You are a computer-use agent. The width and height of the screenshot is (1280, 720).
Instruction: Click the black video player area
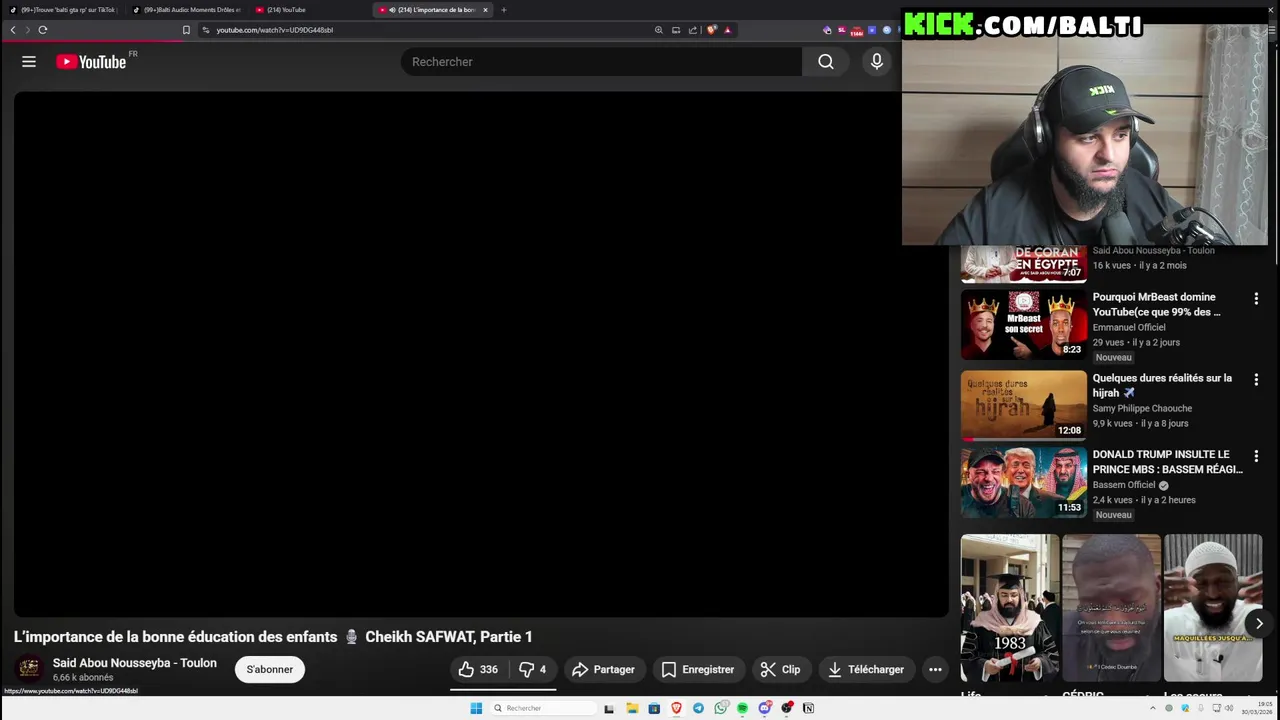coord(481,354)
